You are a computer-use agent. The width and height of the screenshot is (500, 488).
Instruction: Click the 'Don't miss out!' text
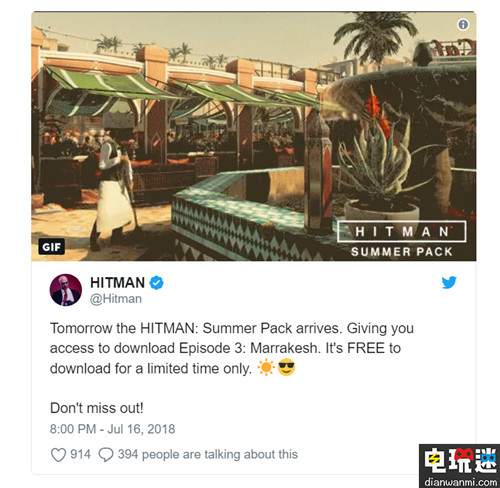(97, 408)
